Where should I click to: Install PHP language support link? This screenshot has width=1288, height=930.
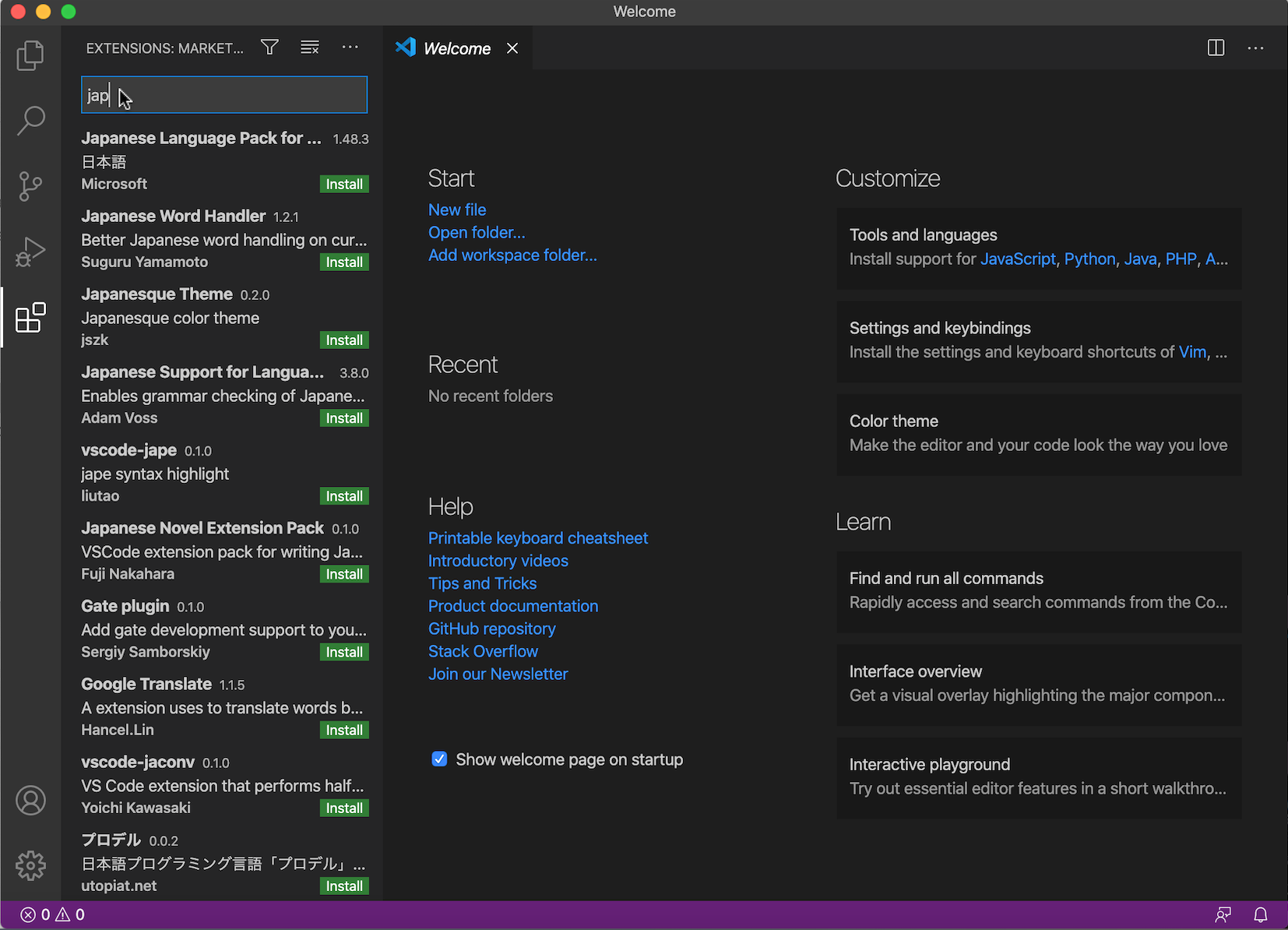pos(1181,259)
